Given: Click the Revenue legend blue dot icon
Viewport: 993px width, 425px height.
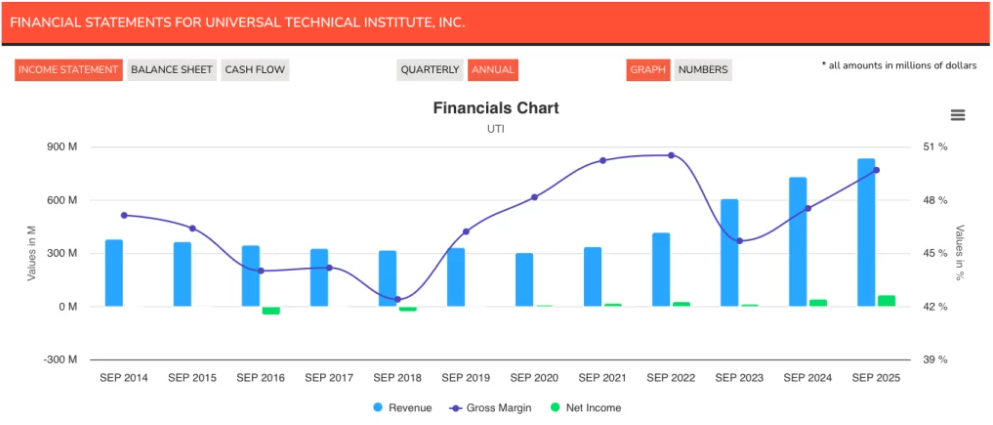Looking at the screenshot, I should (x=377, y=408).
